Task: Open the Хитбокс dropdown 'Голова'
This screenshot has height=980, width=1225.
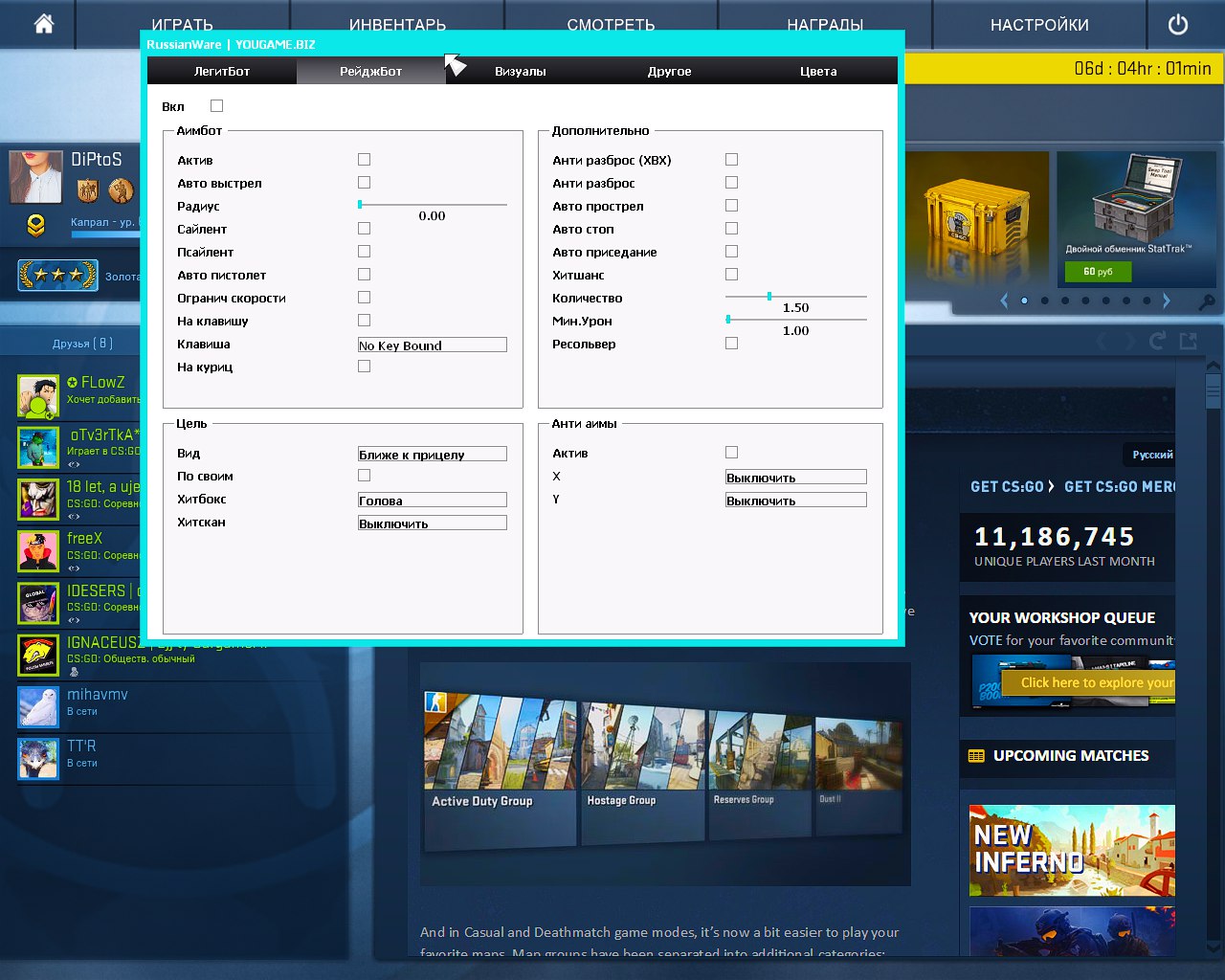Action: coord(433,501)
